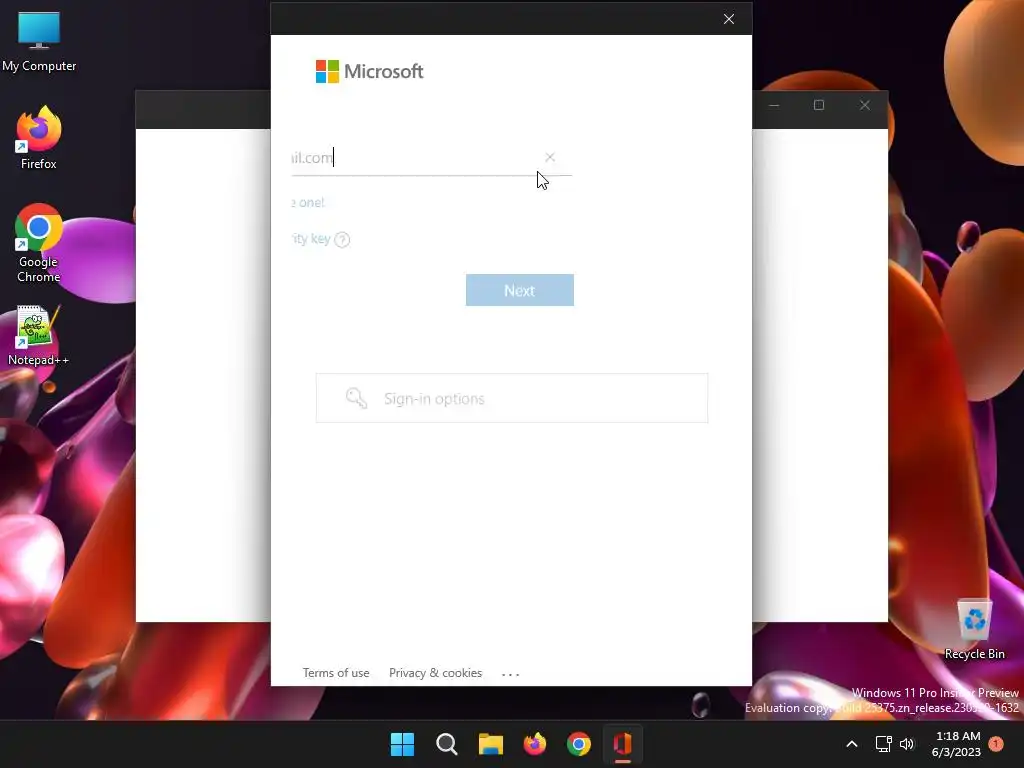Select the Google Chrome desktop shortcut
Viewport: 1024px width, 768px height.
[x=39, y=243]
